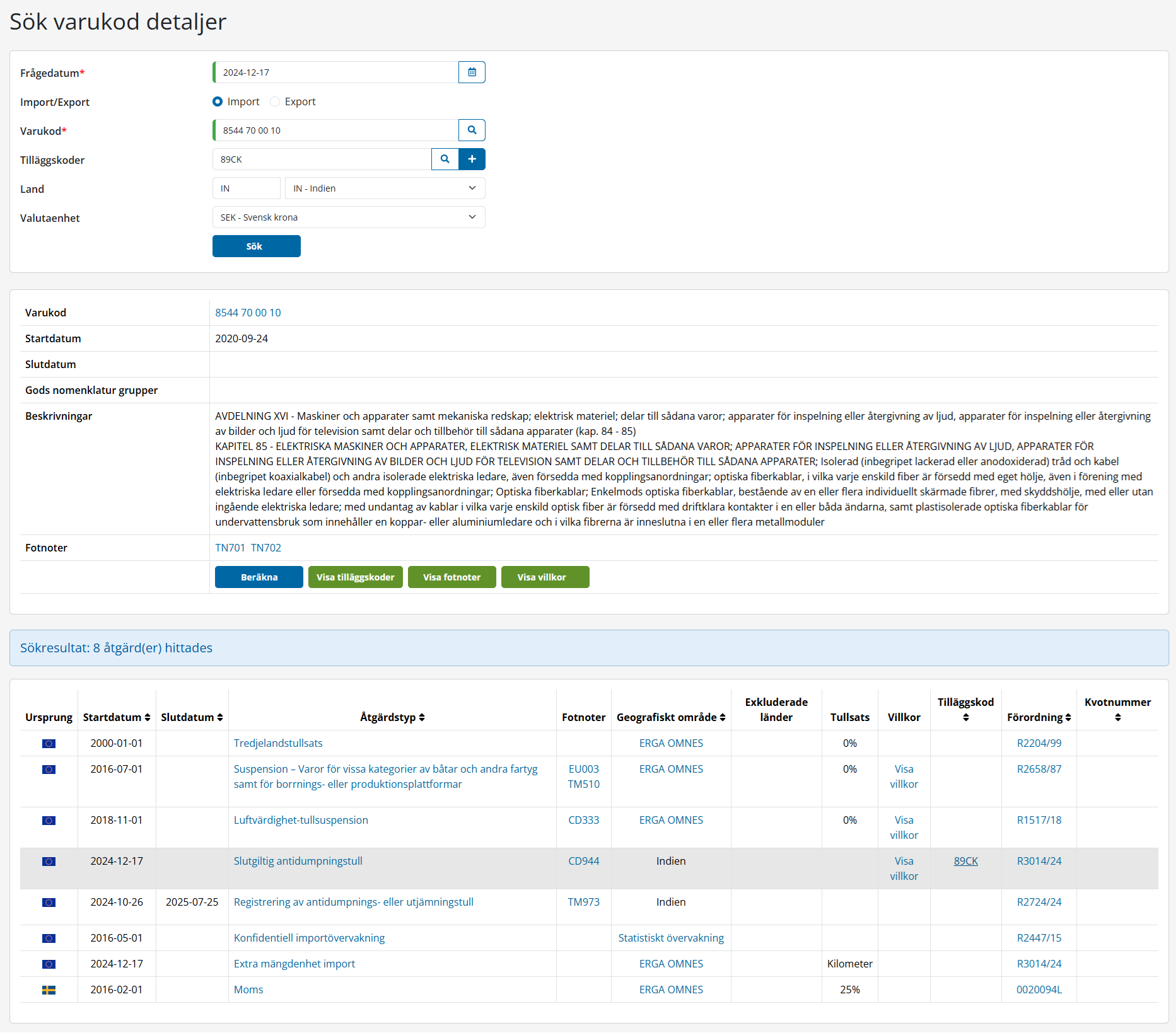The height and width of the screenshot is (1033, 1176).
Task: Sort by Geografiskt område column
Action: point(723,717)
